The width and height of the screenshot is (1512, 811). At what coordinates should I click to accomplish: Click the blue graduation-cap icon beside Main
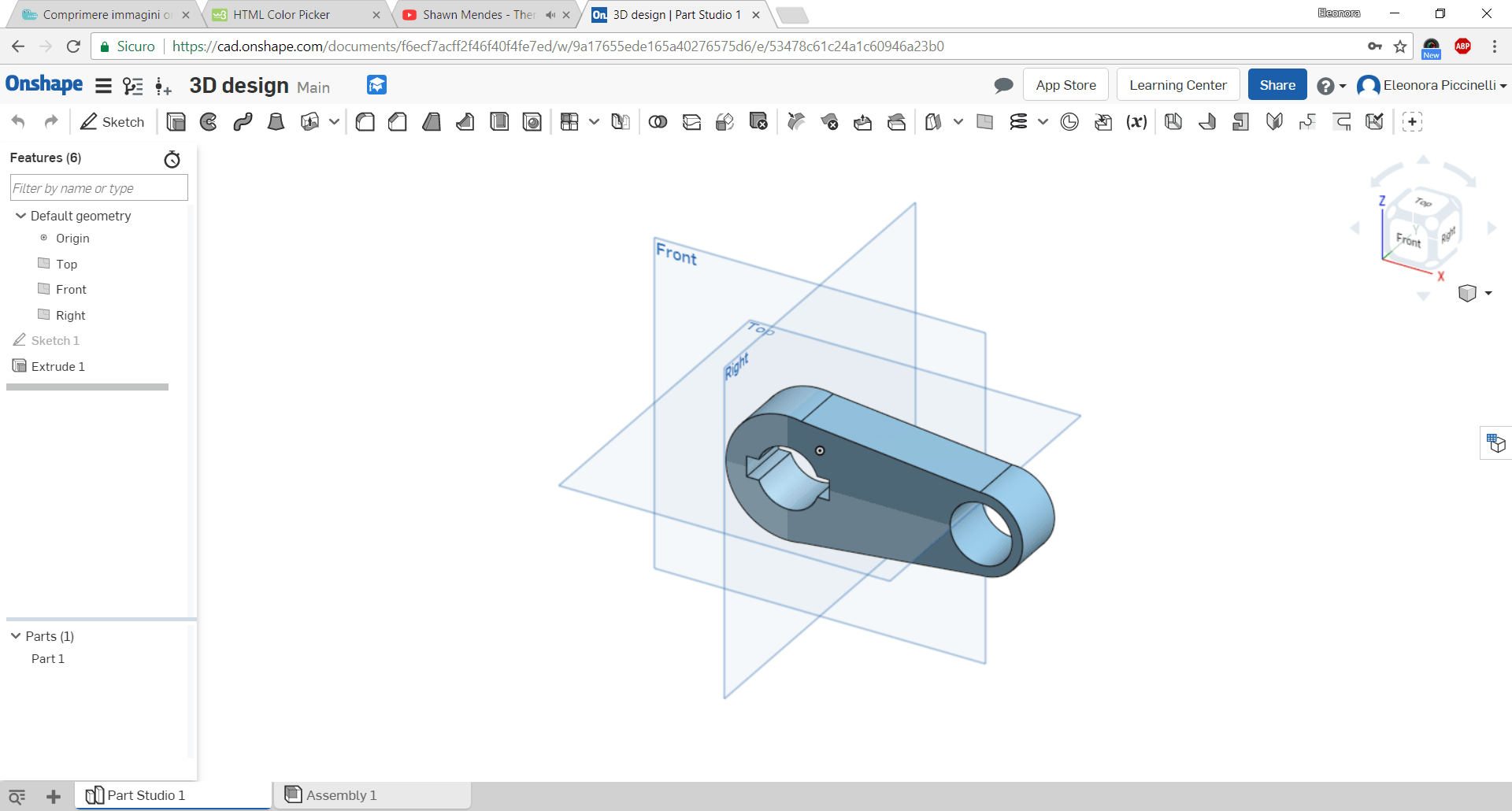coord(376,85)
